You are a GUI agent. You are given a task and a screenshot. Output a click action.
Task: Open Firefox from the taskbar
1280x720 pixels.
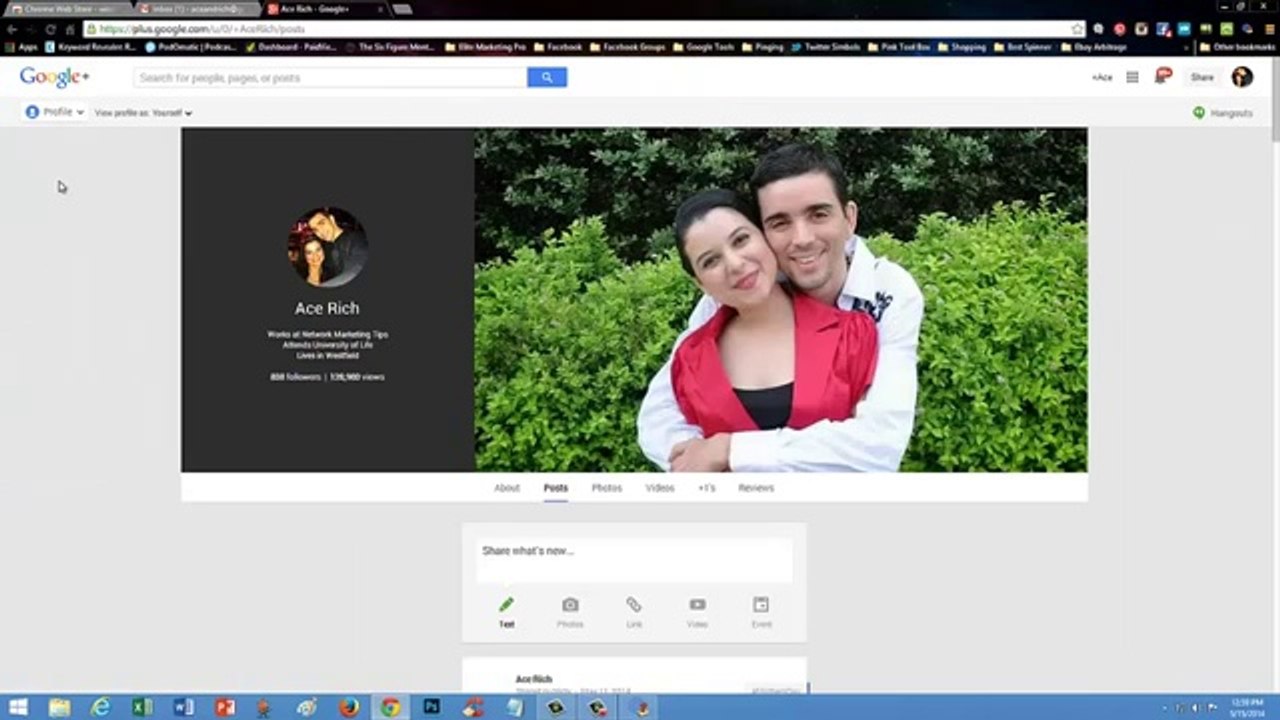click(x=348, y=708)
